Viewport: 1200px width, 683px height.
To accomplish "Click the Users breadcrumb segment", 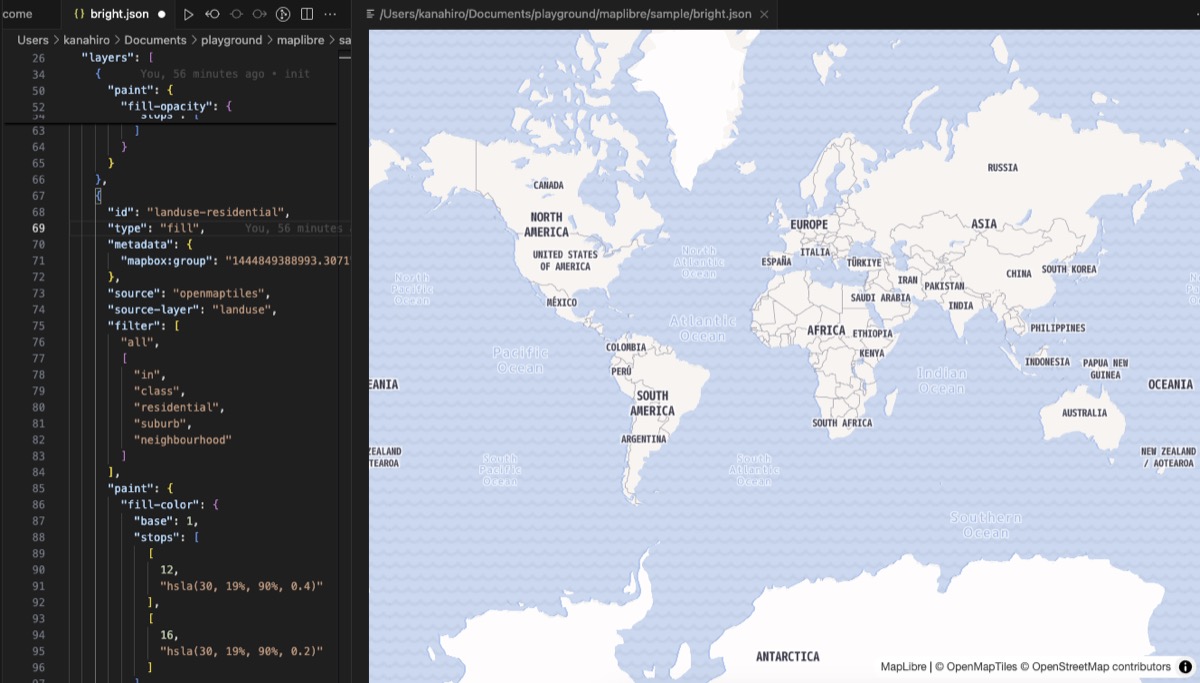I will 32,40.
